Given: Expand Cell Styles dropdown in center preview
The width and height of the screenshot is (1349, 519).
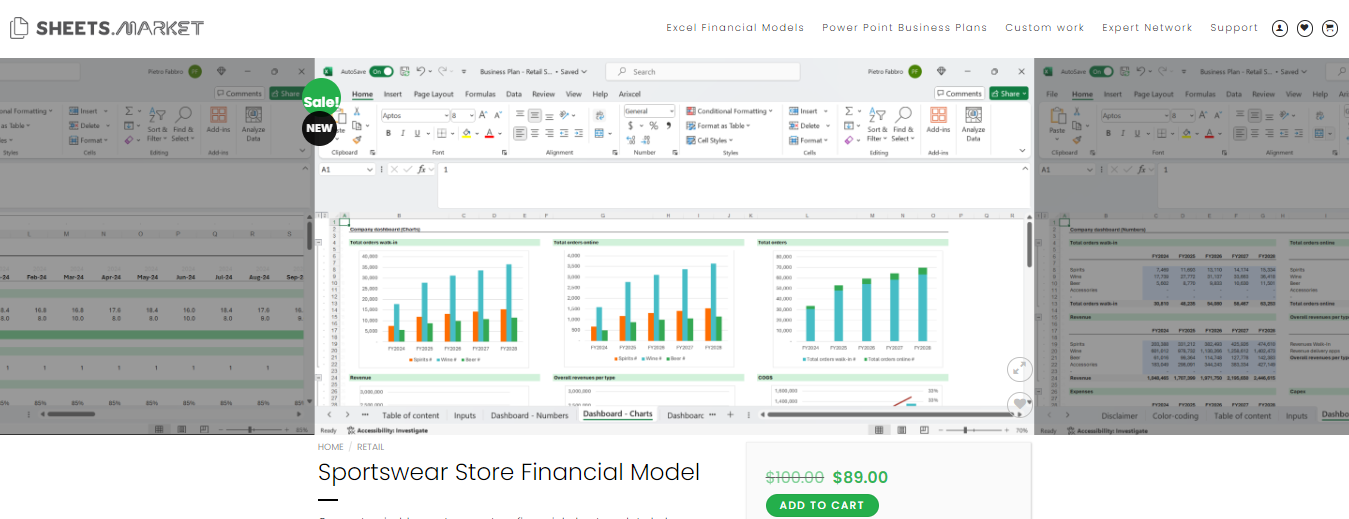Looking at the screenshot, I should point(710,140).
